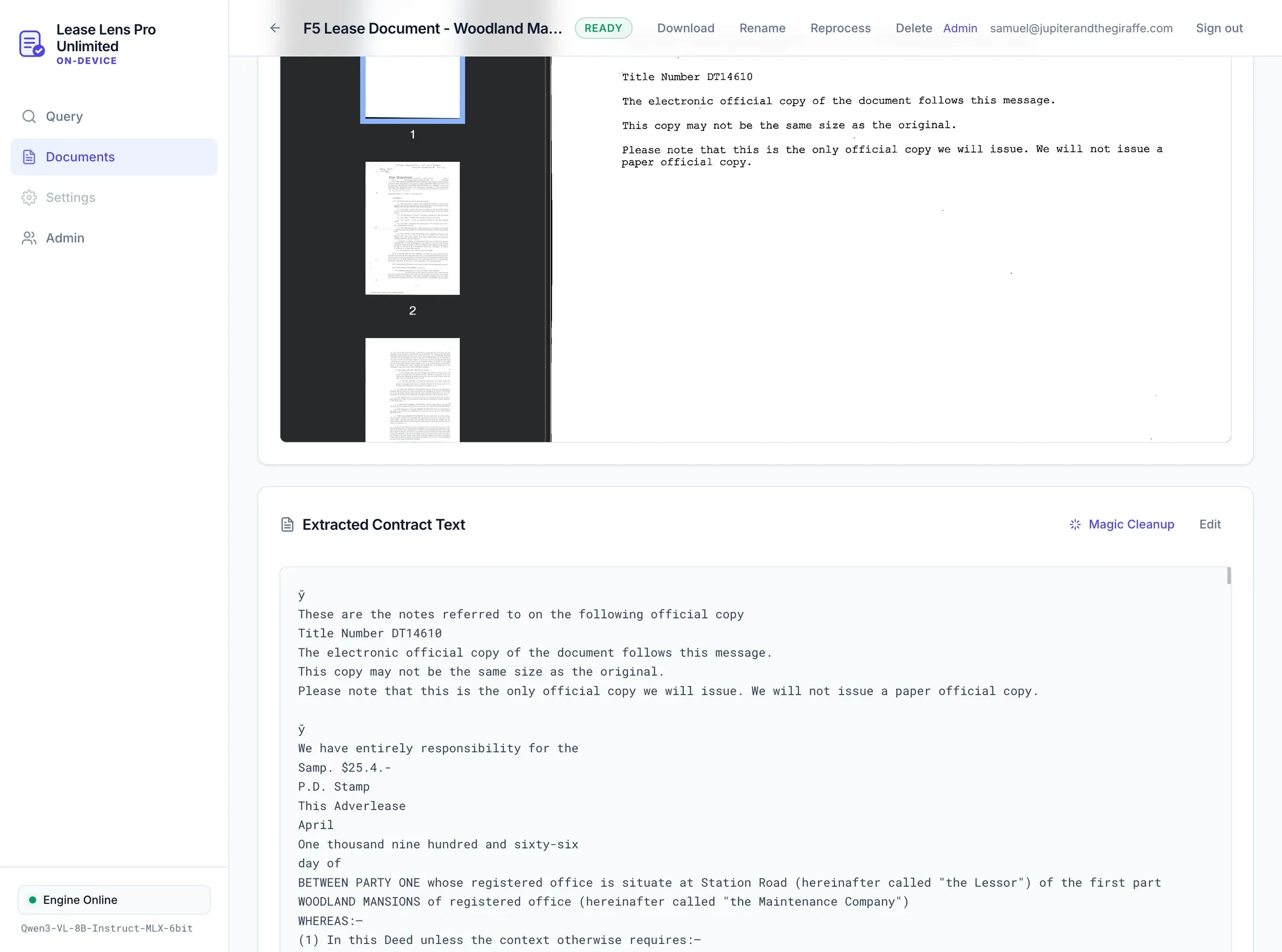Download the lease document
This screenshot has width=1282, height=952.
click(x=685, y=28)
